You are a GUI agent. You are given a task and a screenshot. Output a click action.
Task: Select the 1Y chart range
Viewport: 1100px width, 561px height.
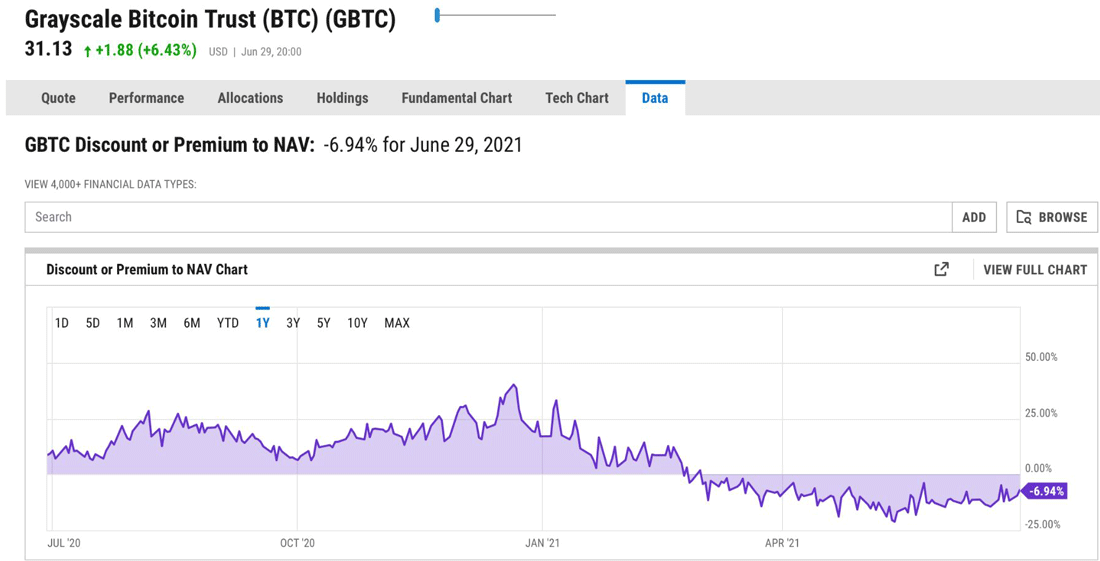pyautogui.click(x=262, y=323)
